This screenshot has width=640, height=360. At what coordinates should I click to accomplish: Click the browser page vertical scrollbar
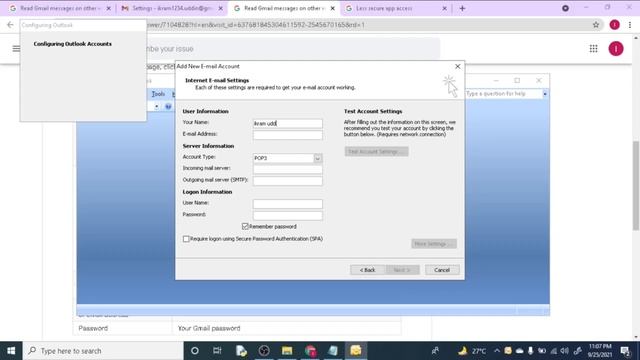click(636, 186)
